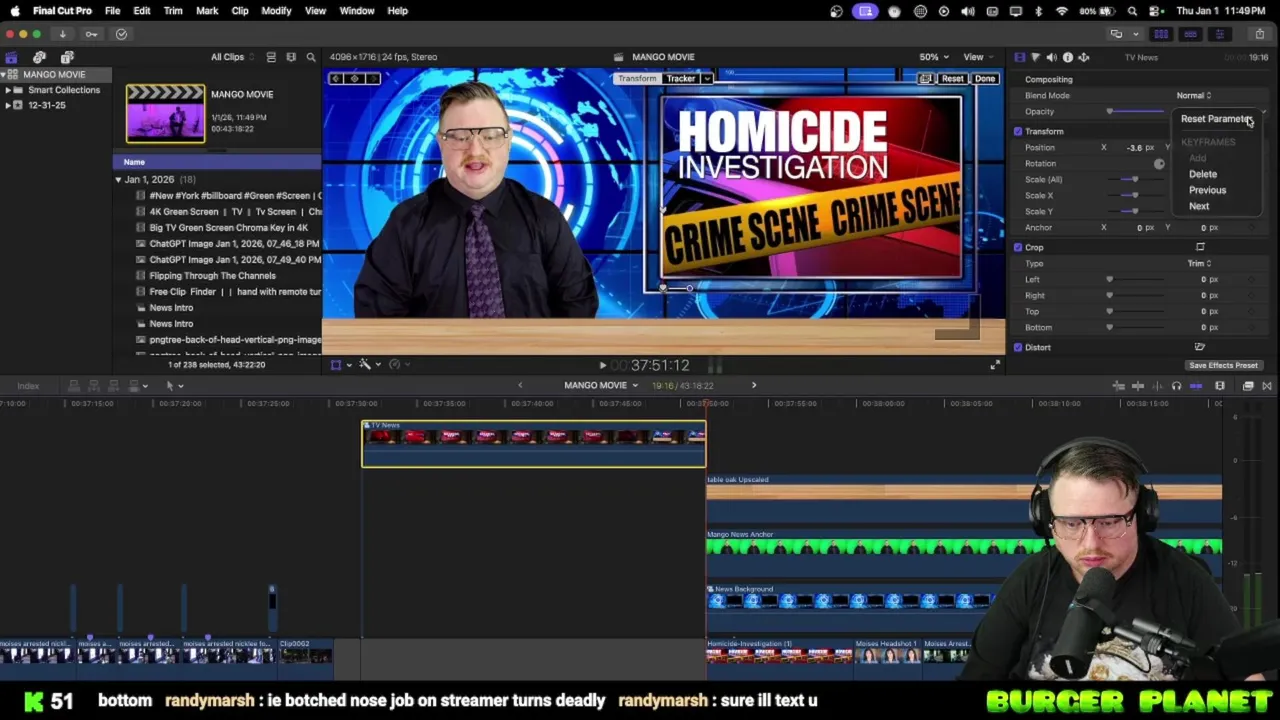Open the Photos and Audio sidebar

39,57
